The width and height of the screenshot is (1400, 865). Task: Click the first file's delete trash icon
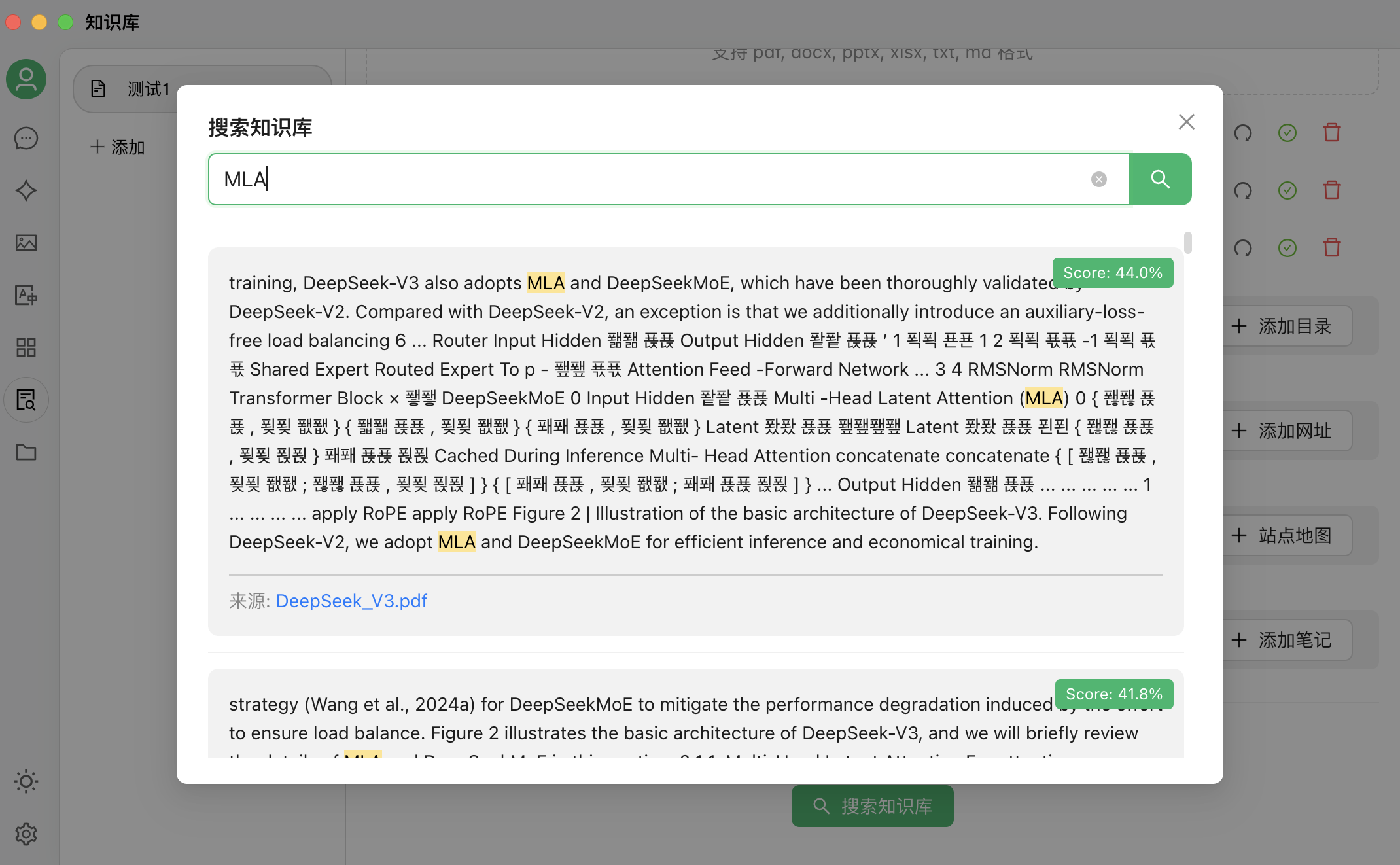[1332, 133]
